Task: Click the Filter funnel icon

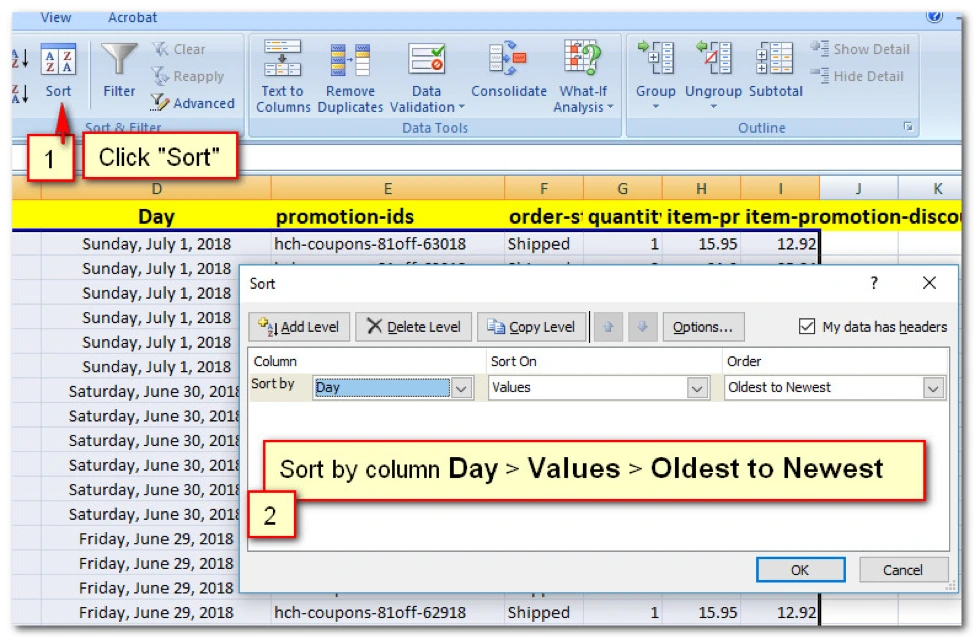Action: coord(119,62)
